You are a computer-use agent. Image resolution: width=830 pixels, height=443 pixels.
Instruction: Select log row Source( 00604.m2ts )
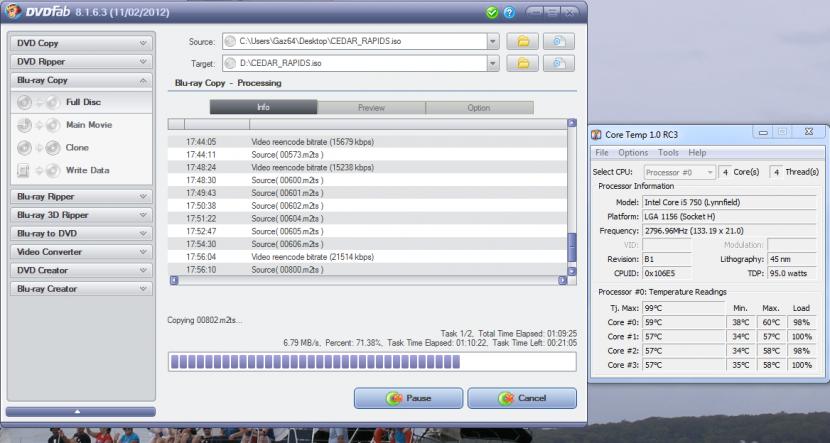tap(367, 219)
